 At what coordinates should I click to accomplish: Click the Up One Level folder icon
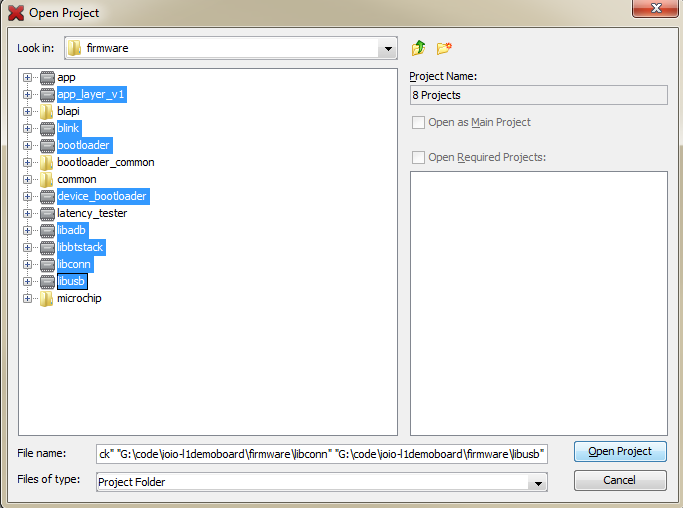418,48
